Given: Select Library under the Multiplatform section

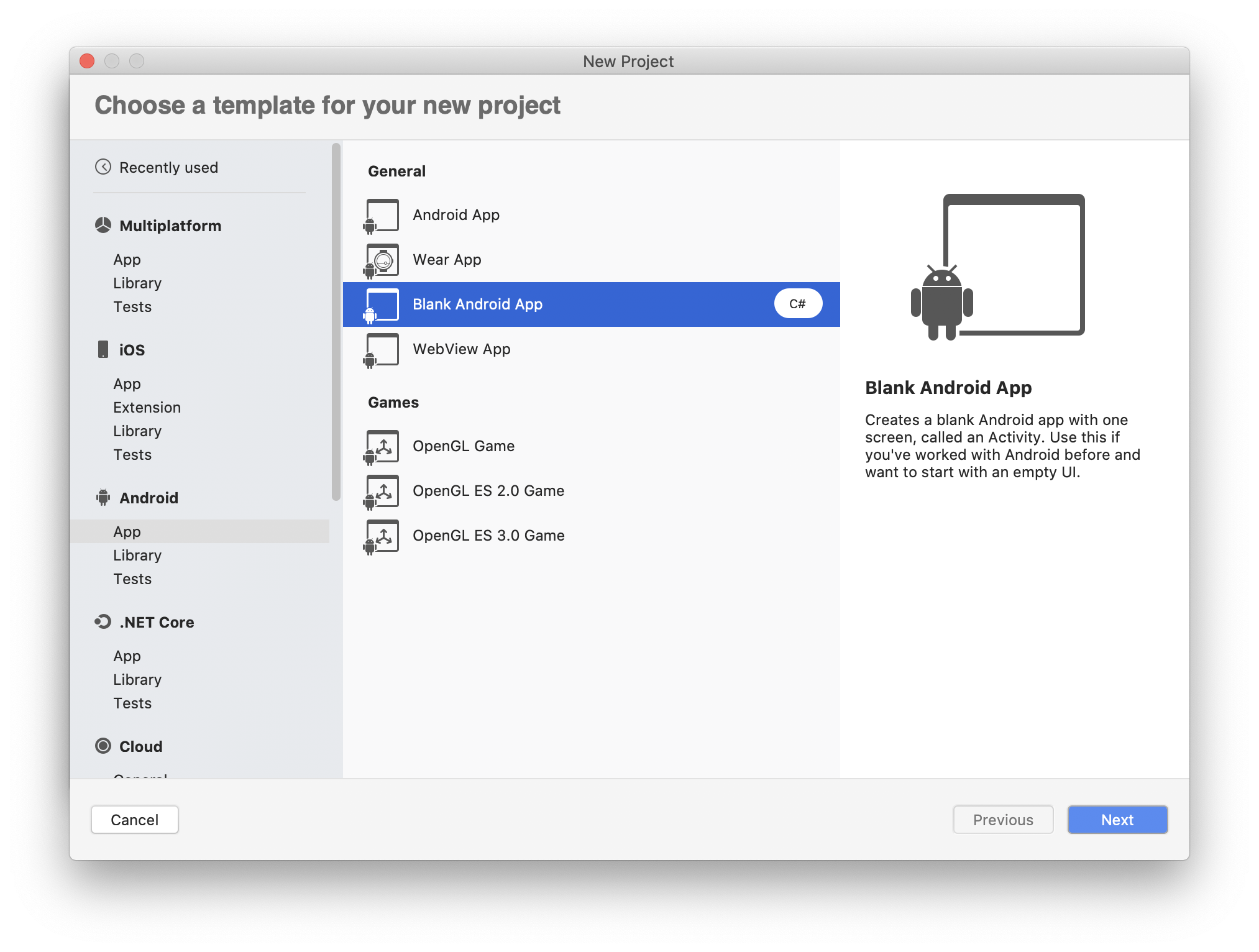Looking at the screenshot, I should (137, 283).
